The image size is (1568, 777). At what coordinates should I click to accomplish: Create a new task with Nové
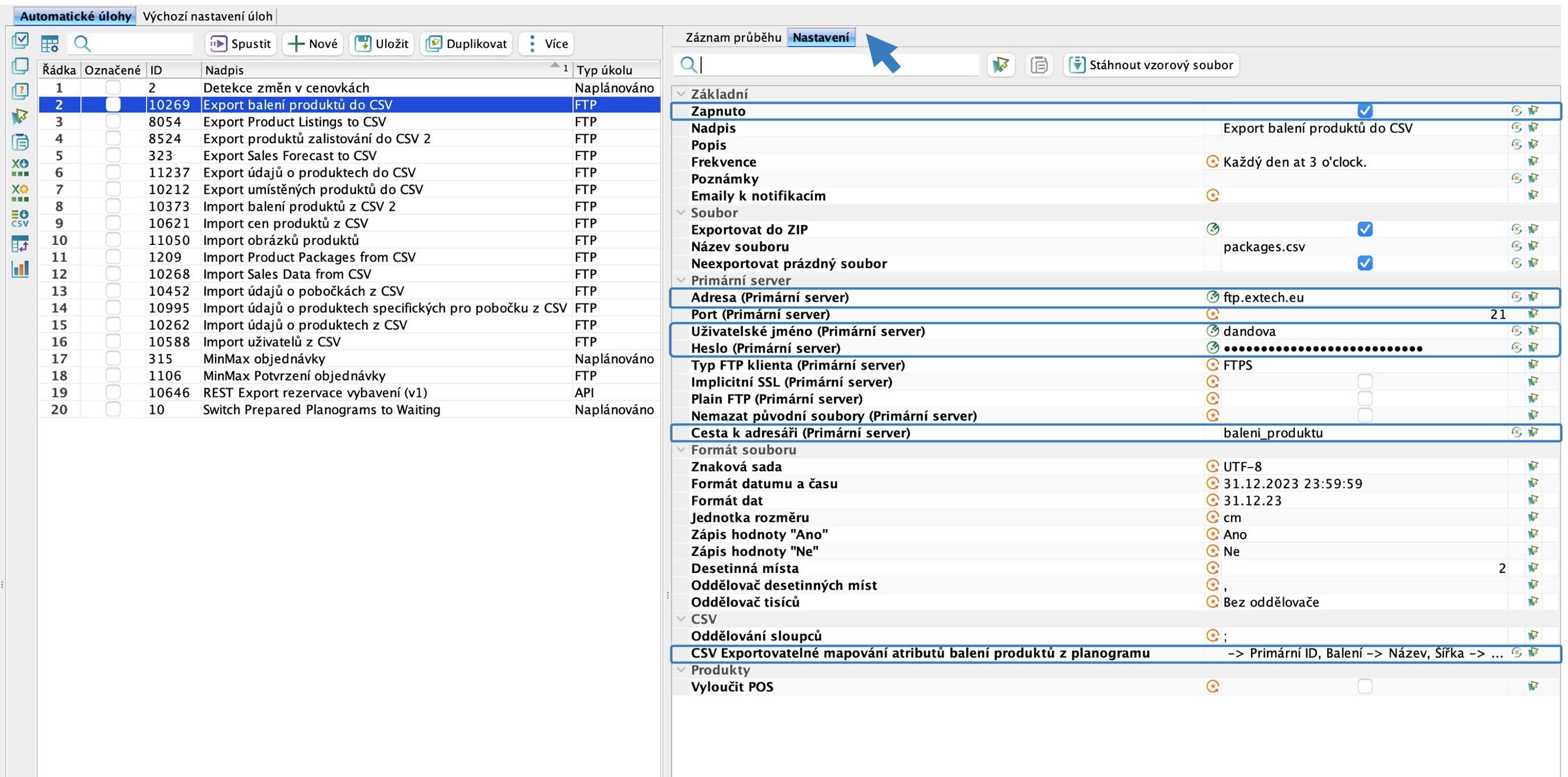(313, 44)
